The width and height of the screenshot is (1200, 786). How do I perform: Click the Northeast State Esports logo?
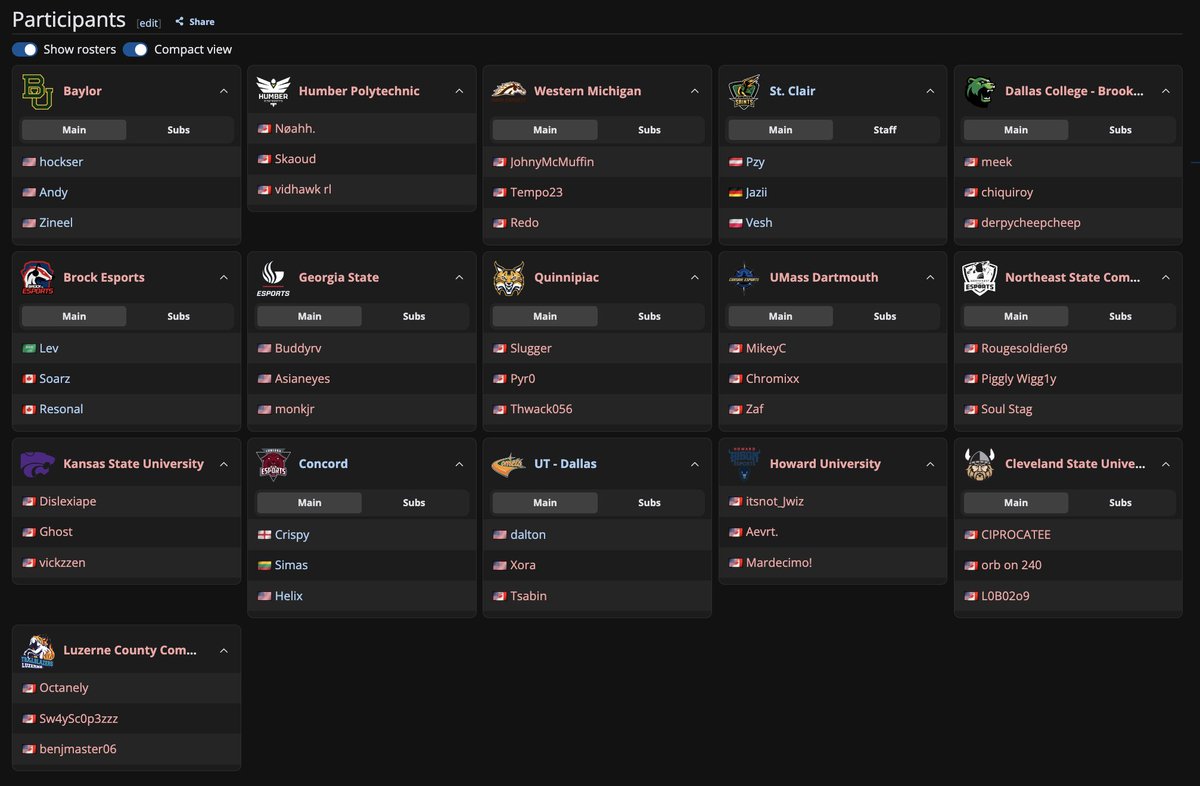(x=979, y=277)
